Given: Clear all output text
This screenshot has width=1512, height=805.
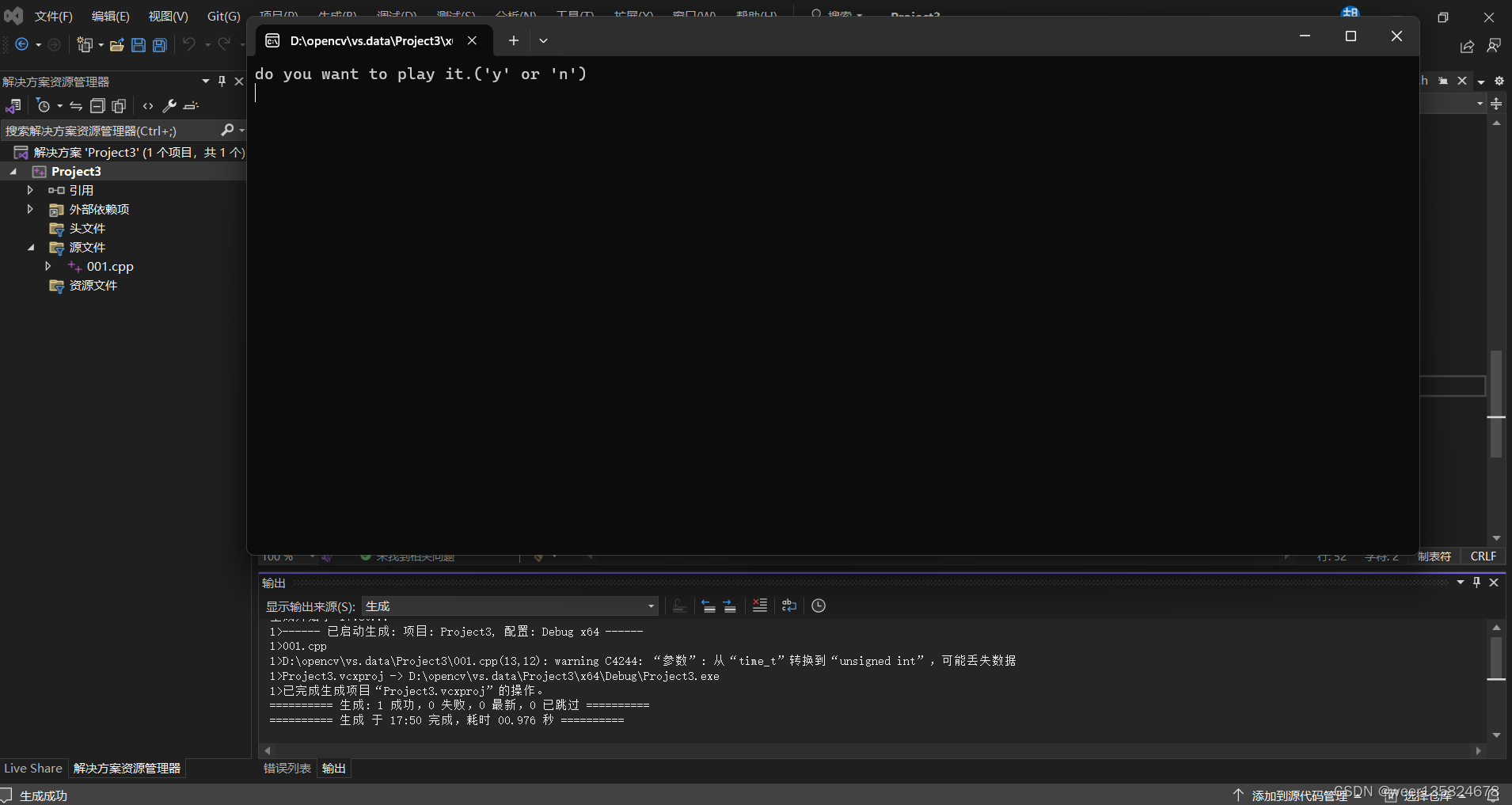Looking at the screenshot, I should (x=760, y=606).
